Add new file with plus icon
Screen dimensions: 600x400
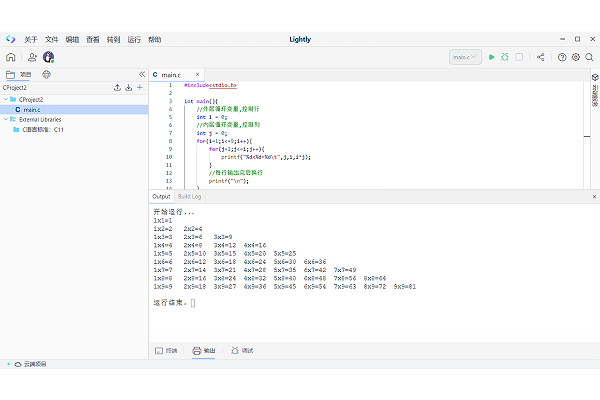pos(140,88)
